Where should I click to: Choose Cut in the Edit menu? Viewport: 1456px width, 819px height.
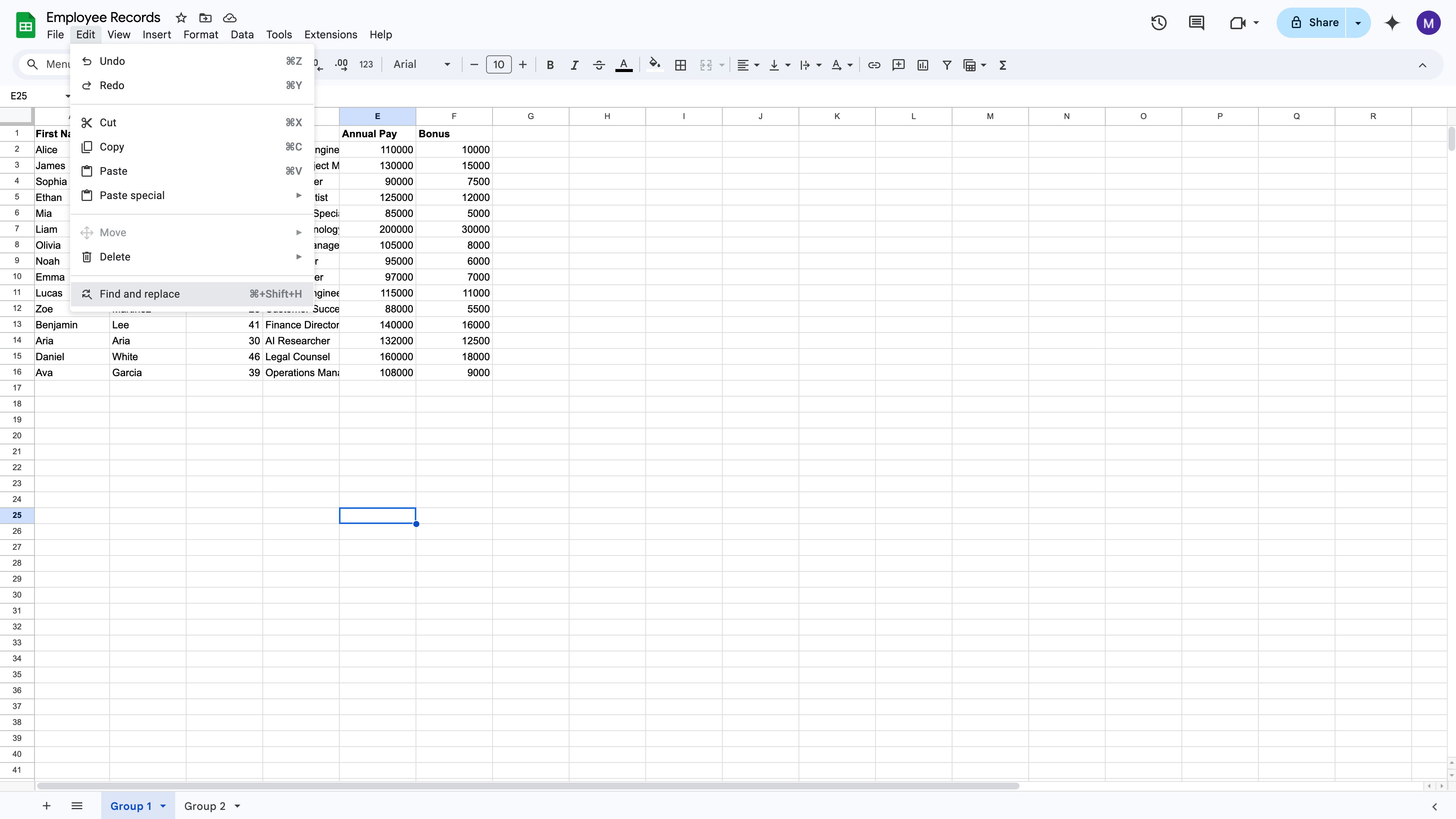[191, 122]
